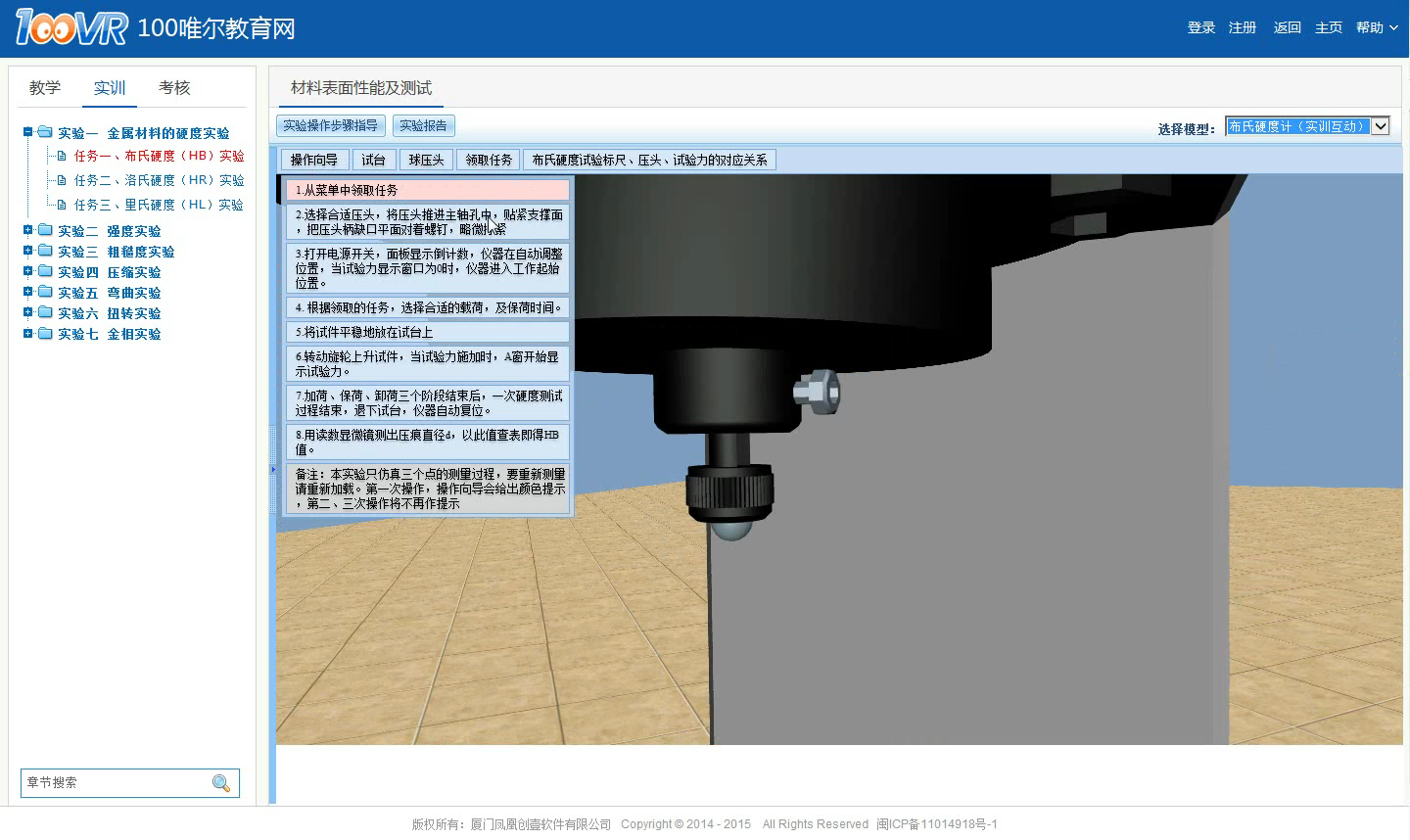Click the 登录 link in header
This screenshot has height=840, width=1410.
(x=1200, y=27)
